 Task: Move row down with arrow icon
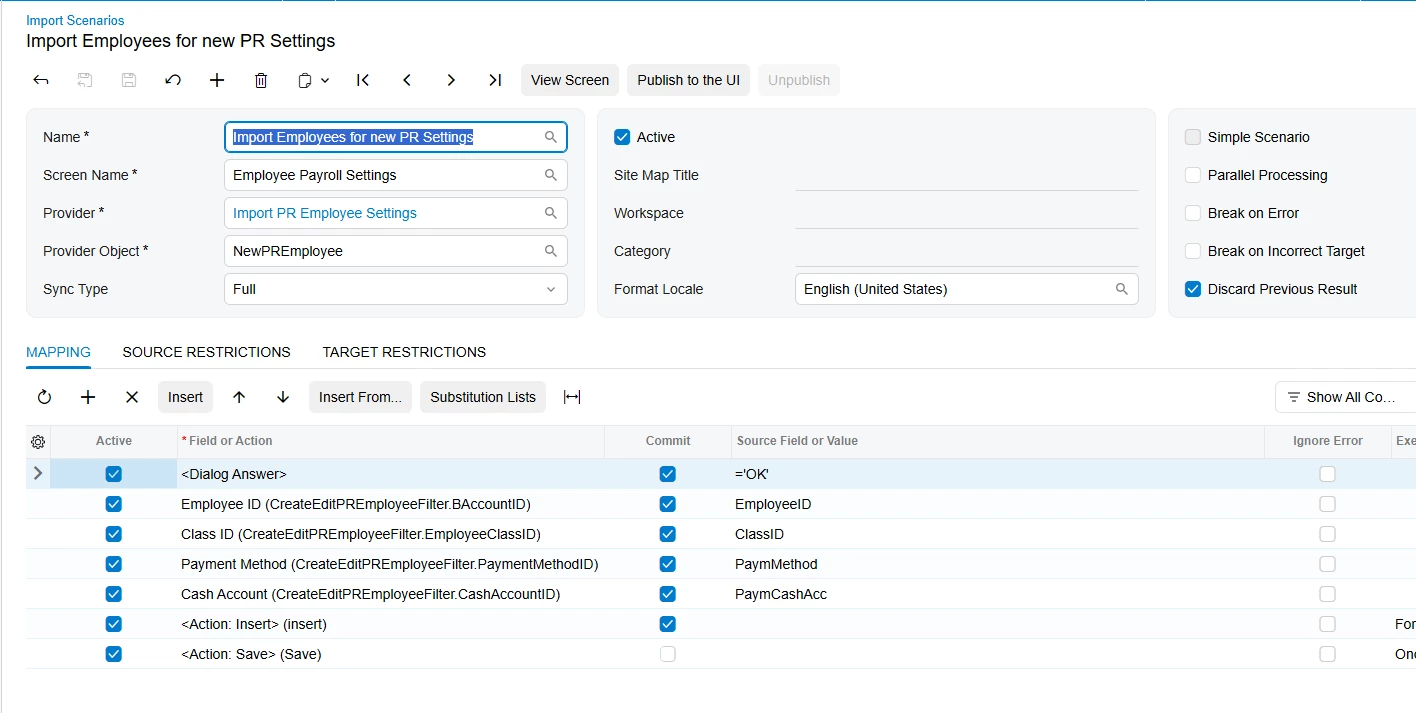(x=283, y=397)
